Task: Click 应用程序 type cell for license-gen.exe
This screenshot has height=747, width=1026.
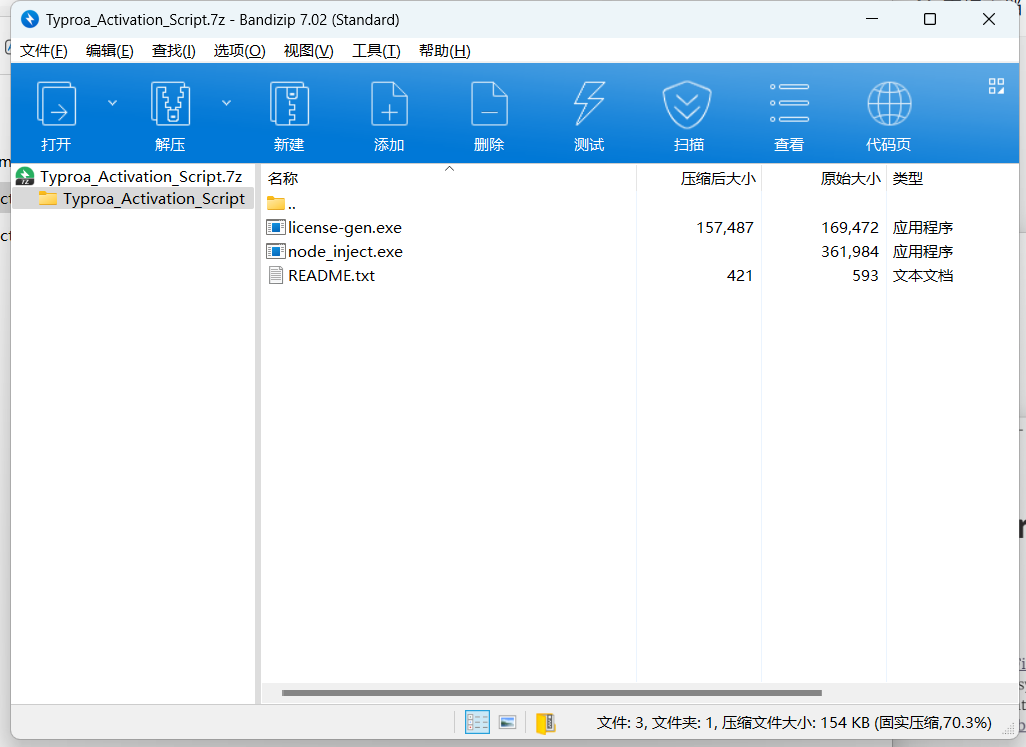Action: [923, 228]
